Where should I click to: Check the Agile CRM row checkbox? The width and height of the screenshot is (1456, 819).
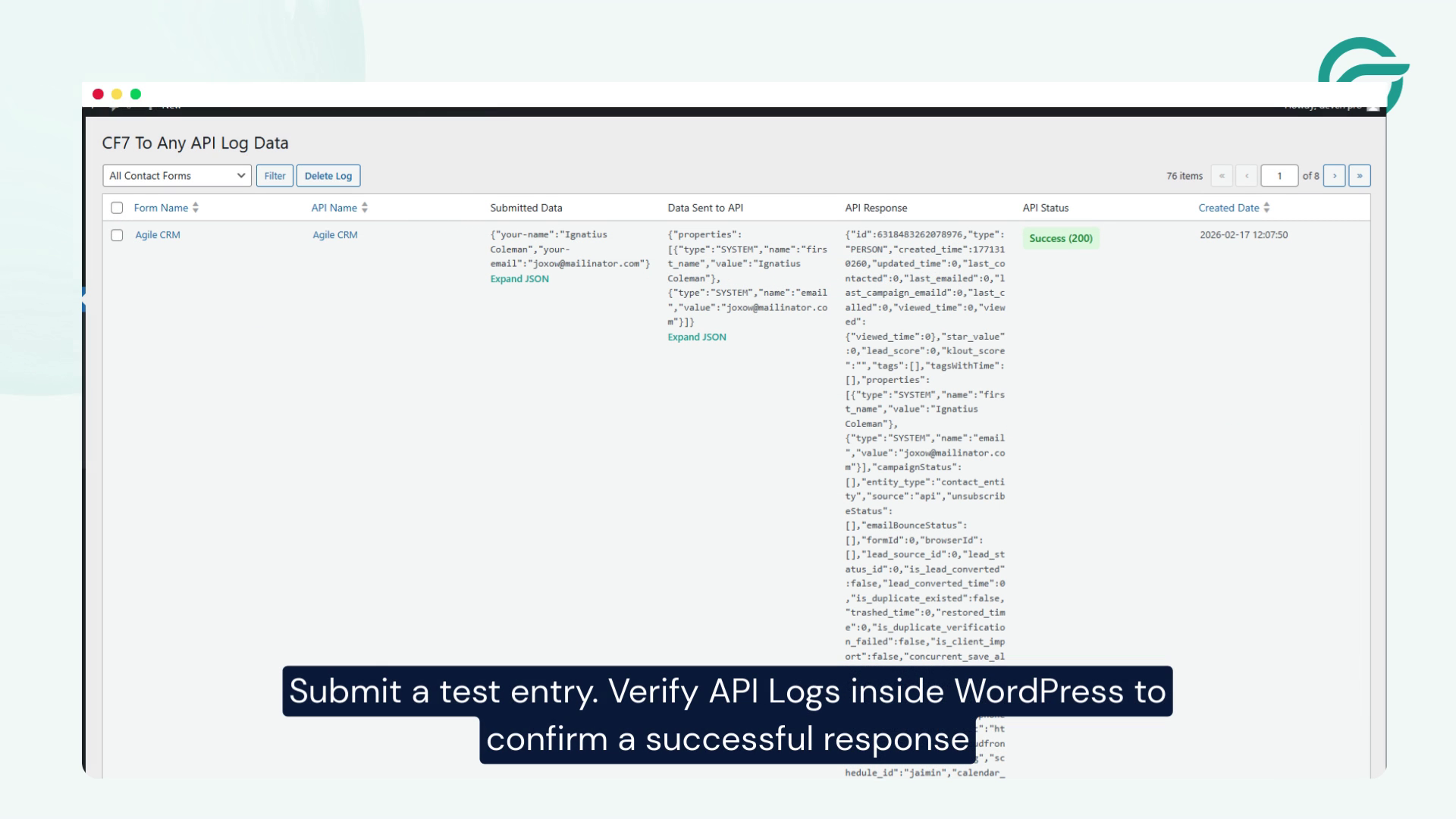[x=117, y=235]
